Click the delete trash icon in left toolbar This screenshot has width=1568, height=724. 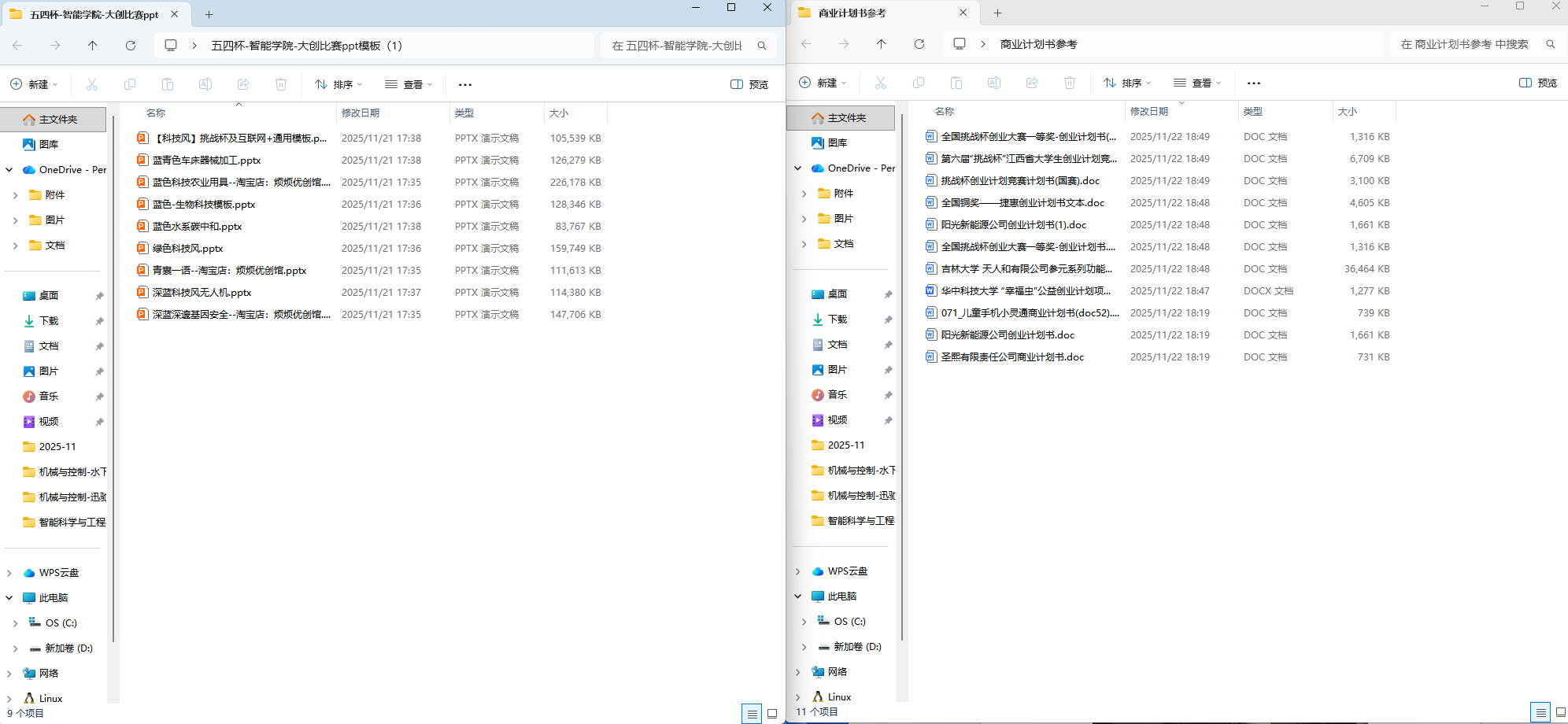pyautogui.click(x=281, y=84)
